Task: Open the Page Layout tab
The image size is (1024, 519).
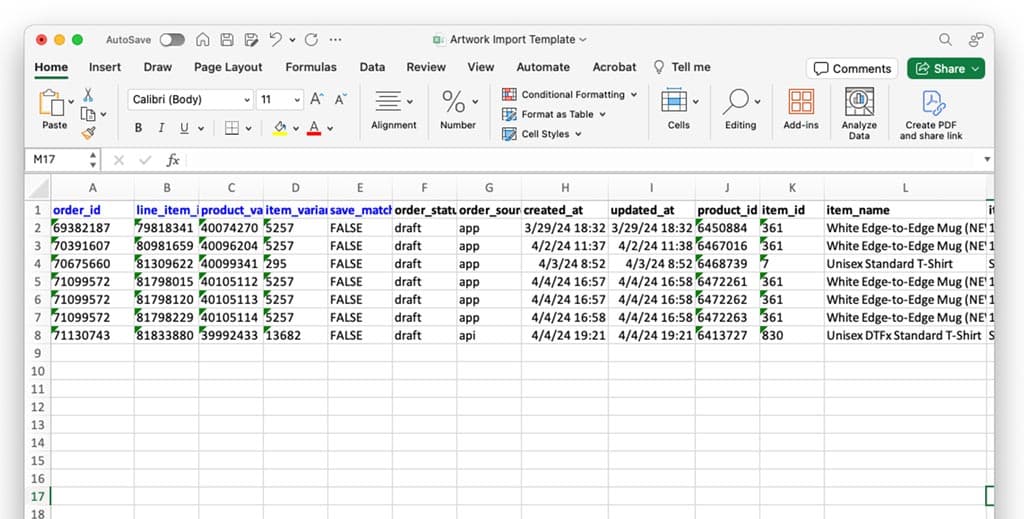Action: [228, 67]
